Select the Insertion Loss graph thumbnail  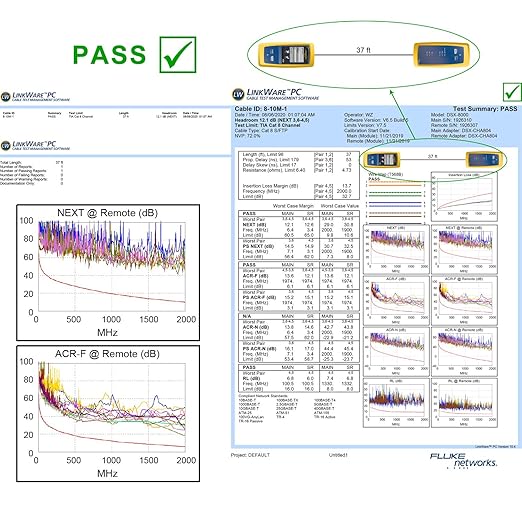[464, 197]
